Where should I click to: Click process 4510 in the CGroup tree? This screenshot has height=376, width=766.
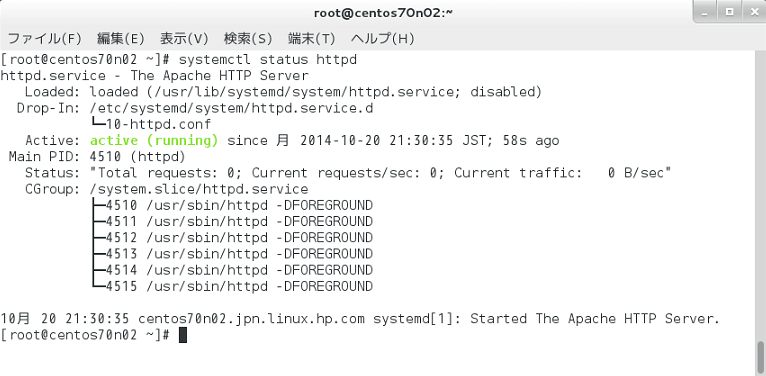tap(239, 205)
